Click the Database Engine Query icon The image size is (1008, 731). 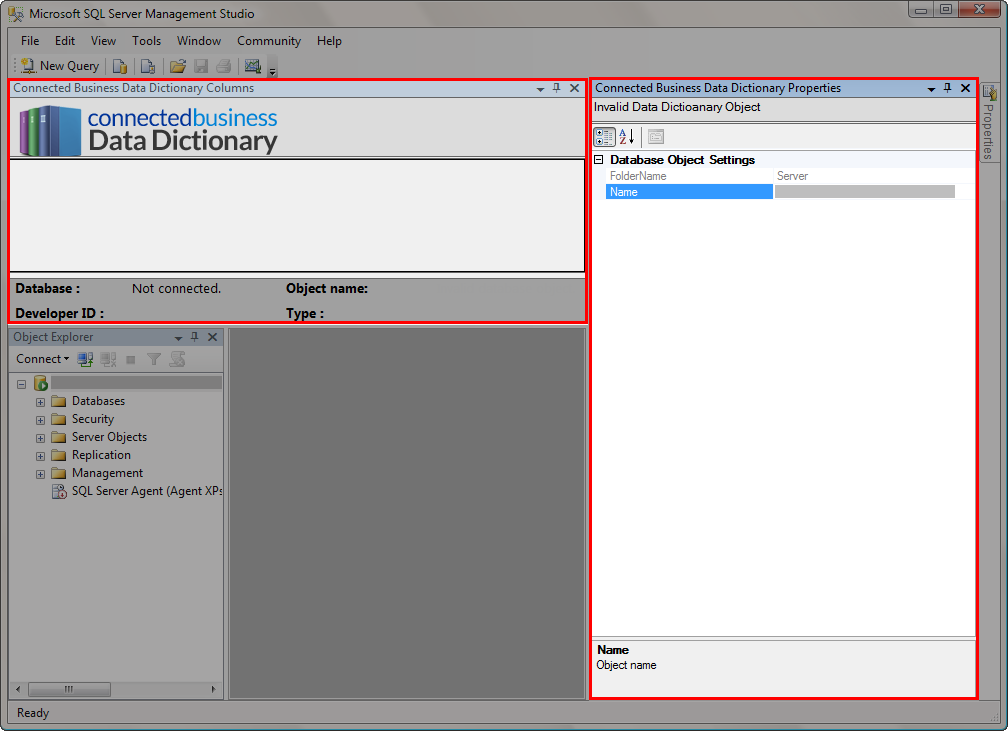click(120, 66)
